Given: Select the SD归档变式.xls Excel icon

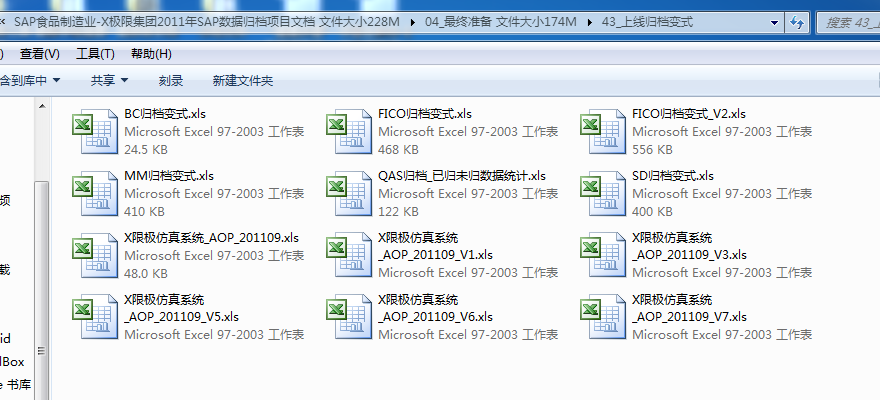Looking at the screenshot, I should pyautogui.click(x=603, y=194).
